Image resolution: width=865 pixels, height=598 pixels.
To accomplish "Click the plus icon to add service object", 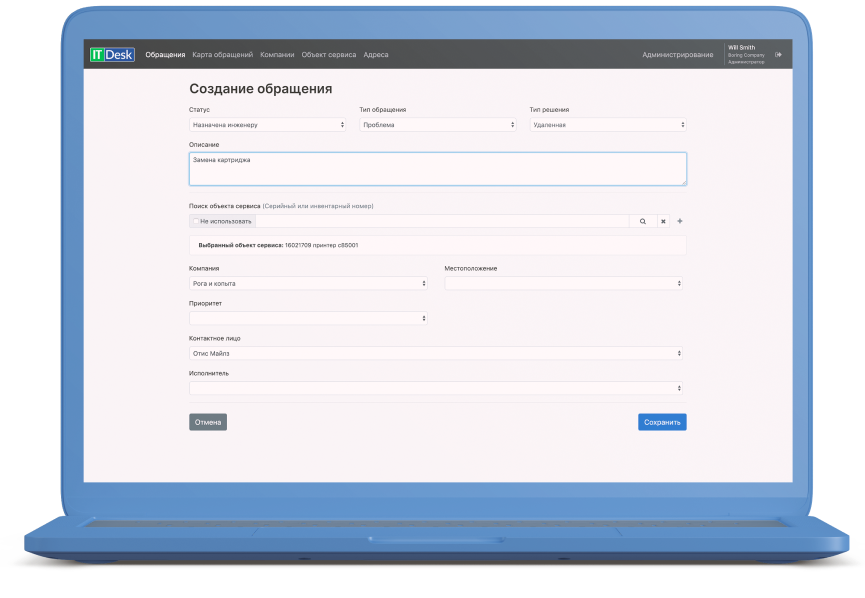I will (x=680, y=221).
